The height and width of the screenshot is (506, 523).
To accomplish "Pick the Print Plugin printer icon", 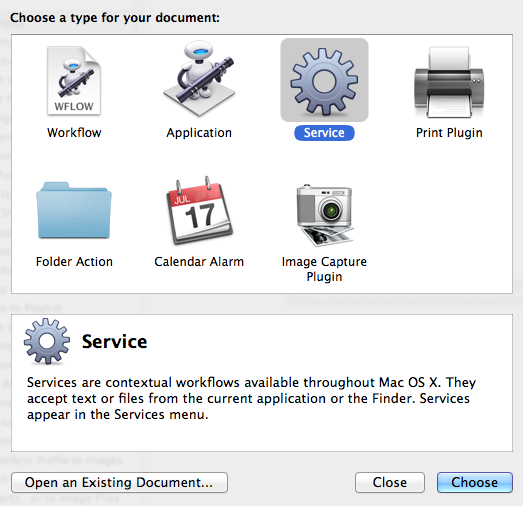I will pyautogui.click(x=449, y=82).
